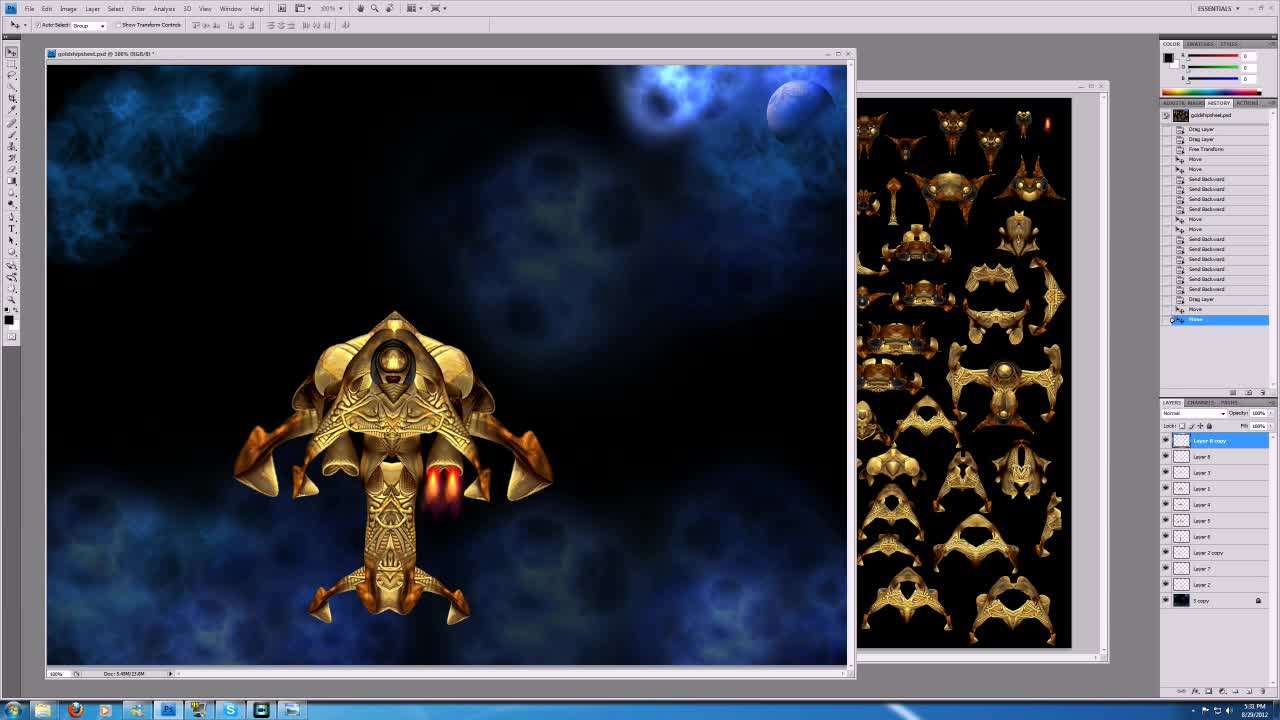This screenshot has height=720, width=1280.
Task: Click the Add layer style fx icon
Action: (x=1195, y=691)
